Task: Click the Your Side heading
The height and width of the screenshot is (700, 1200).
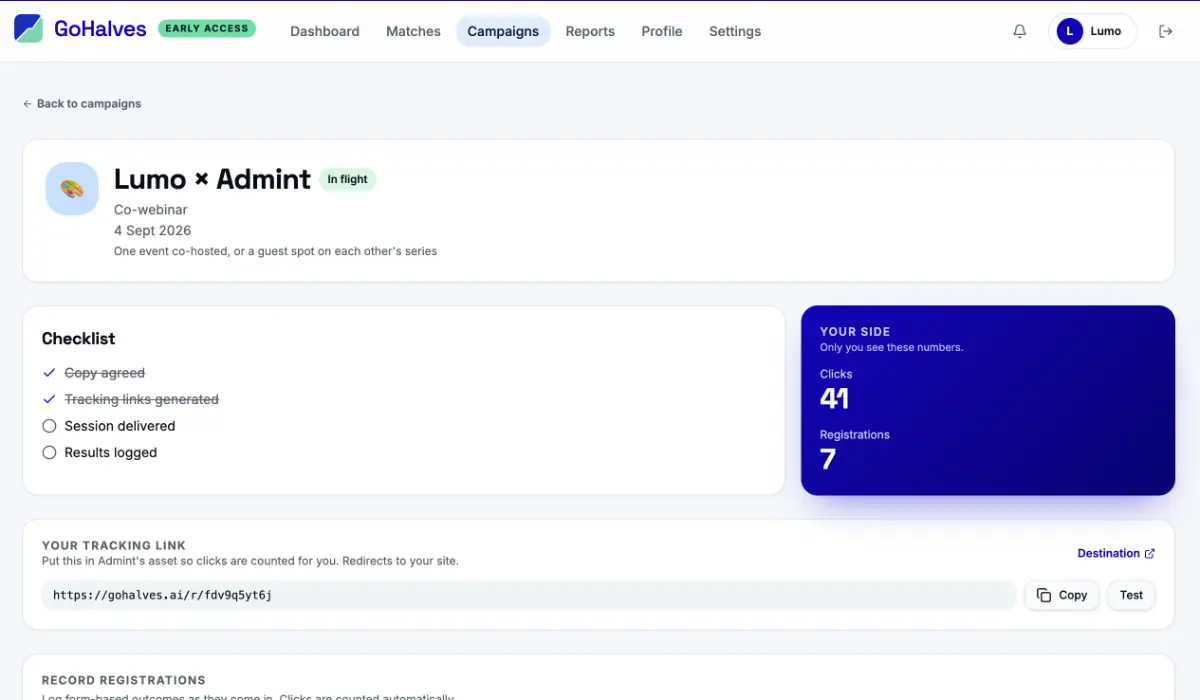Action: [x=855, y=332]
